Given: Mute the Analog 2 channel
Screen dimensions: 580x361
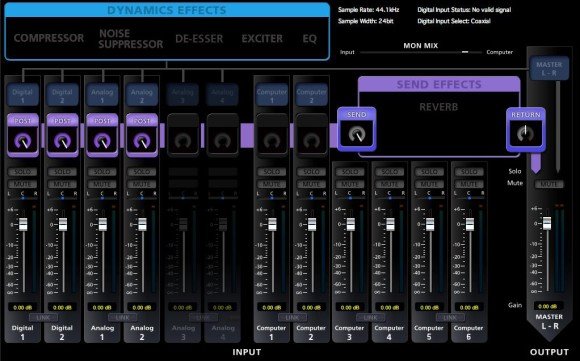Looking at the screenshot, I should (x=142, y=184).
